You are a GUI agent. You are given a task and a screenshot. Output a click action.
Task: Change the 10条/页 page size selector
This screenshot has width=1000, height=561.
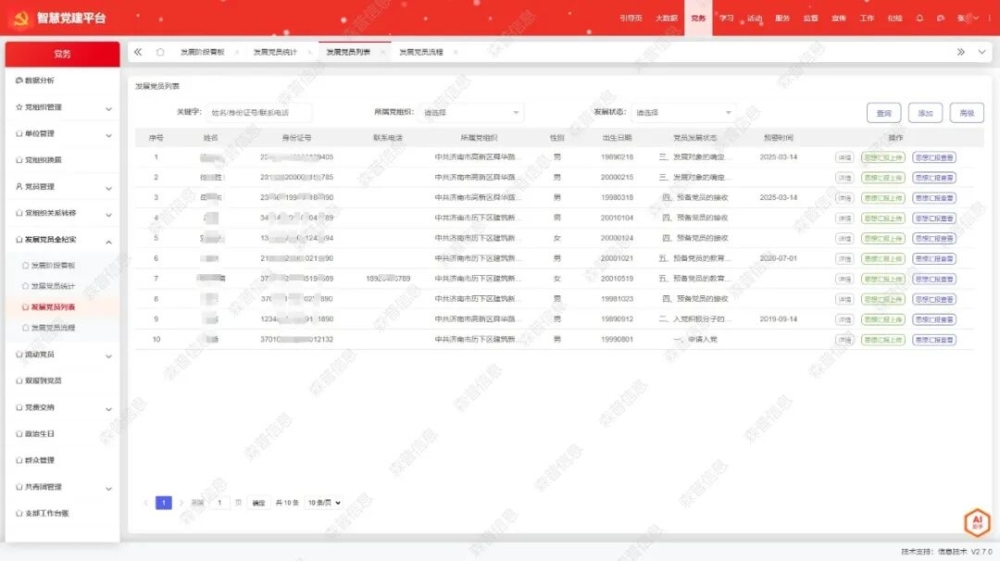324,503
